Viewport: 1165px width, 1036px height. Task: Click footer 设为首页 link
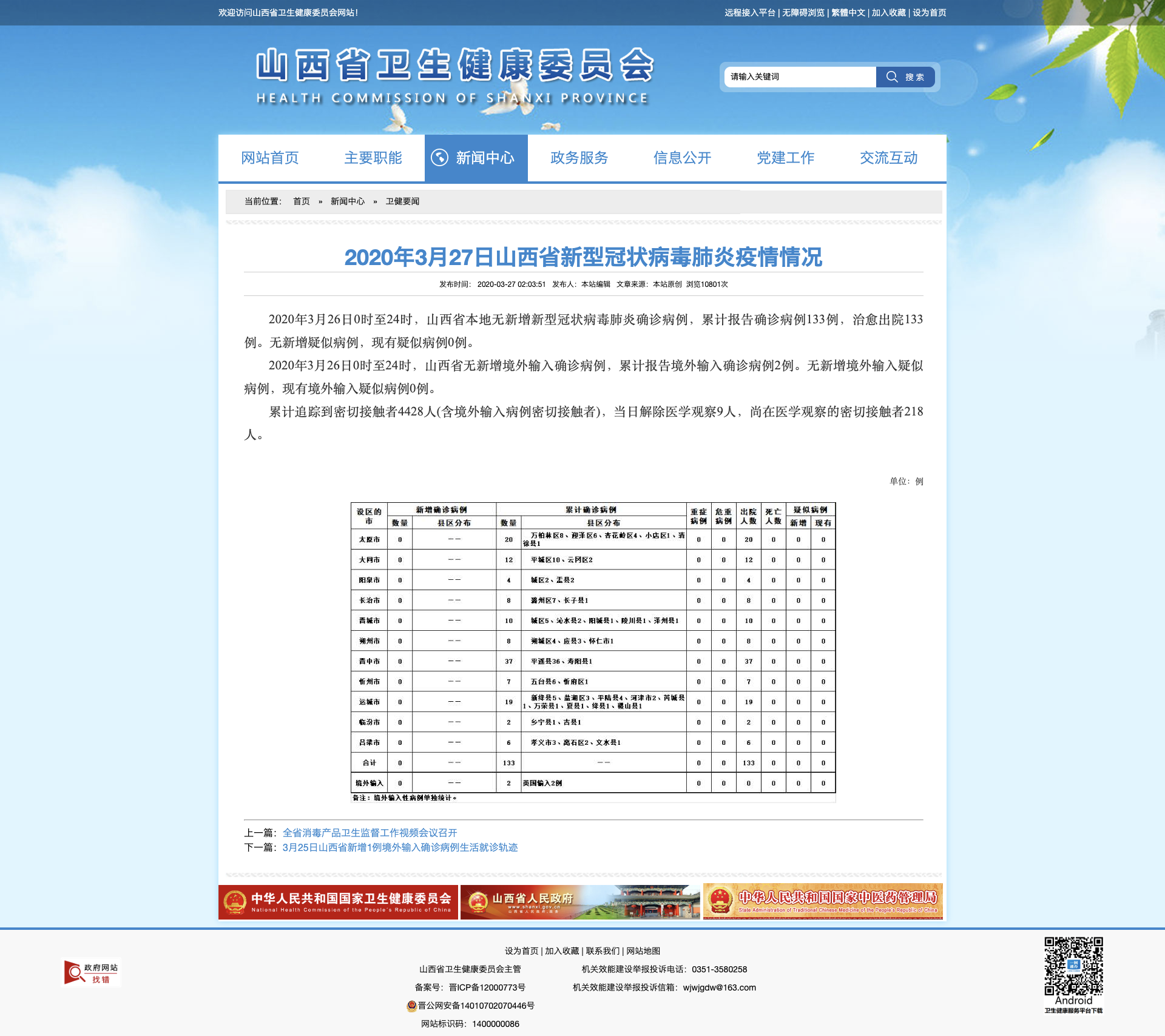click(522, 951)
